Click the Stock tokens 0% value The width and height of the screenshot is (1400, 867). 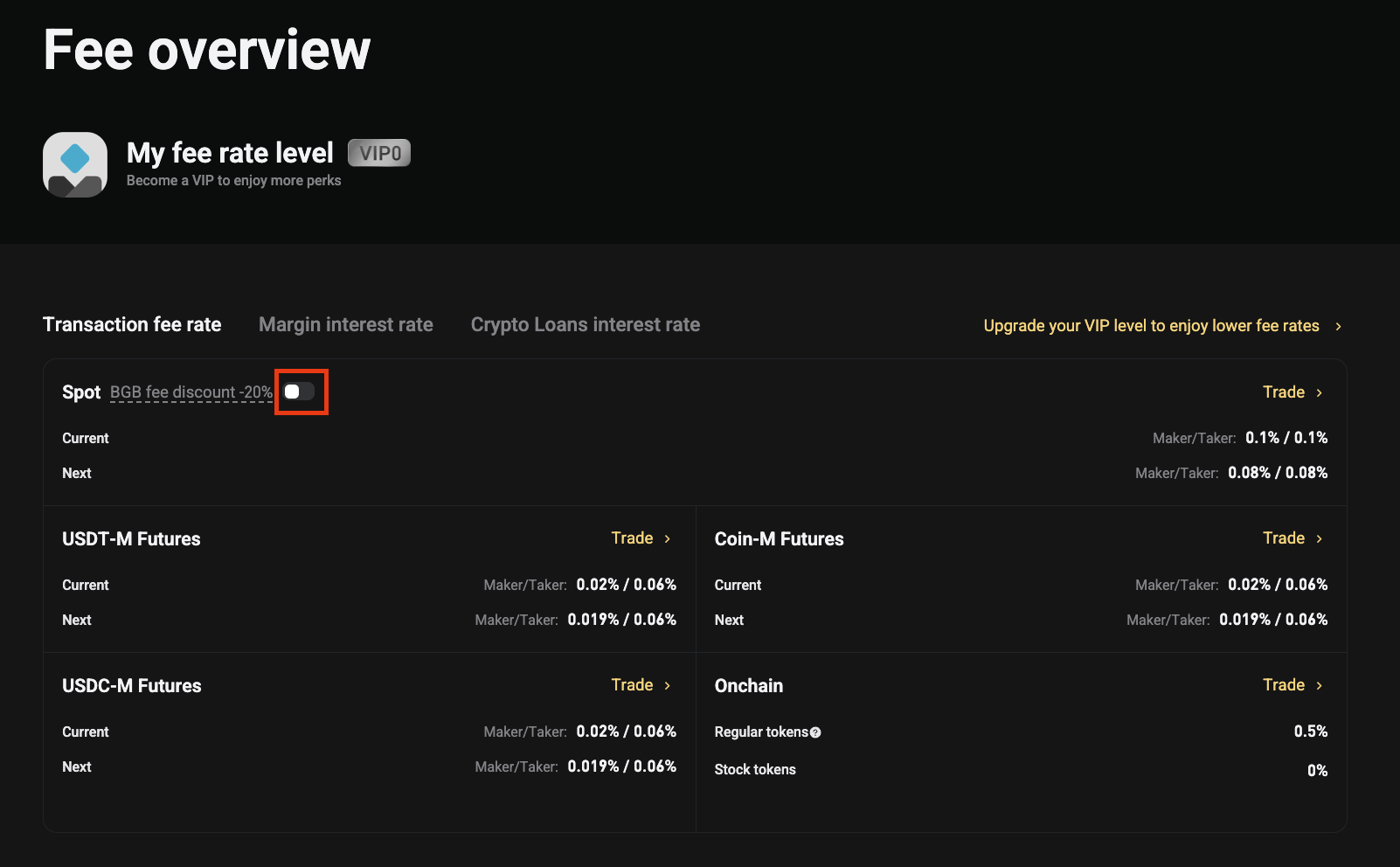(1318, 770)
